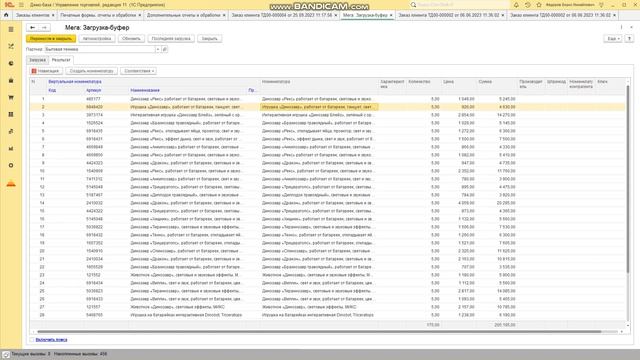Open the sections menu icon atop left sidebar
640x360 pixels.
(11, 29)
